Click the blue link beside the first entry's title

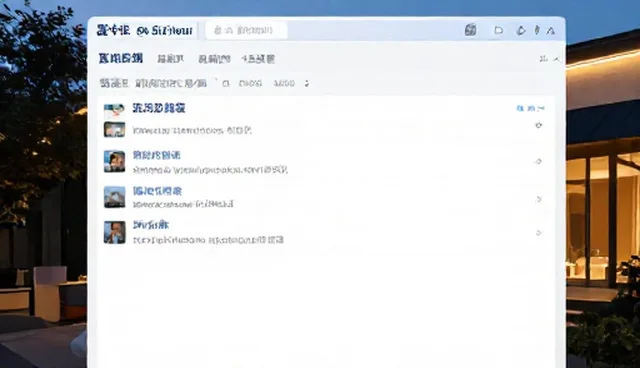[530, 109]
